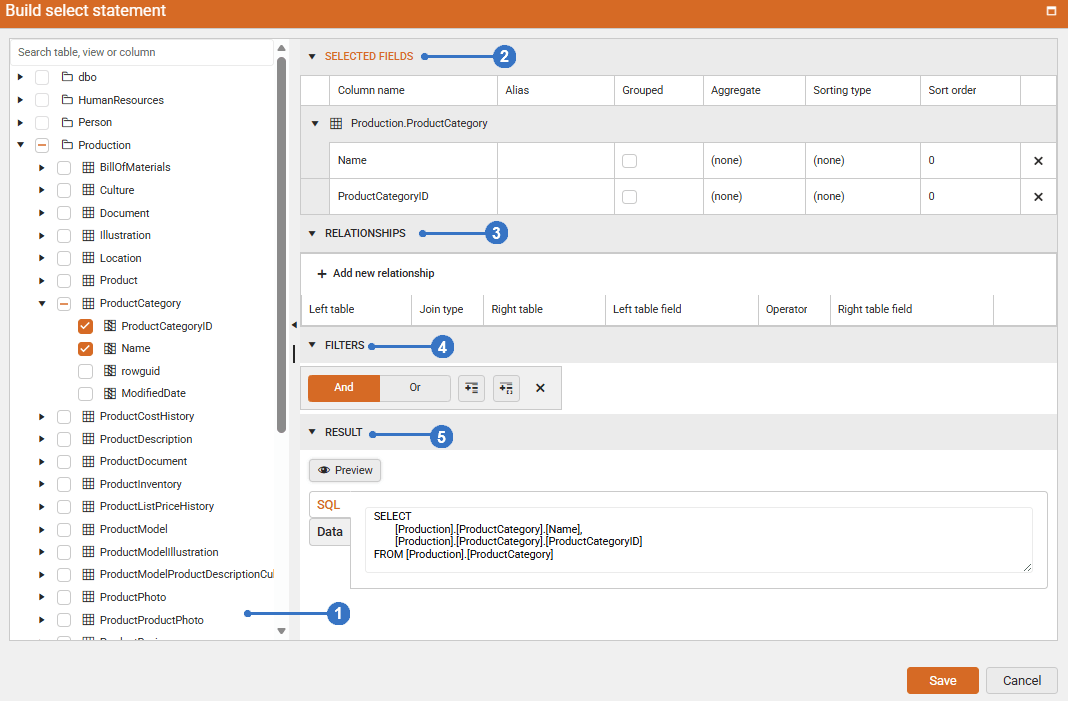Expand the ProductCostHistory table node
Viewport: 1068px width, 701px height.
point(40,416)
